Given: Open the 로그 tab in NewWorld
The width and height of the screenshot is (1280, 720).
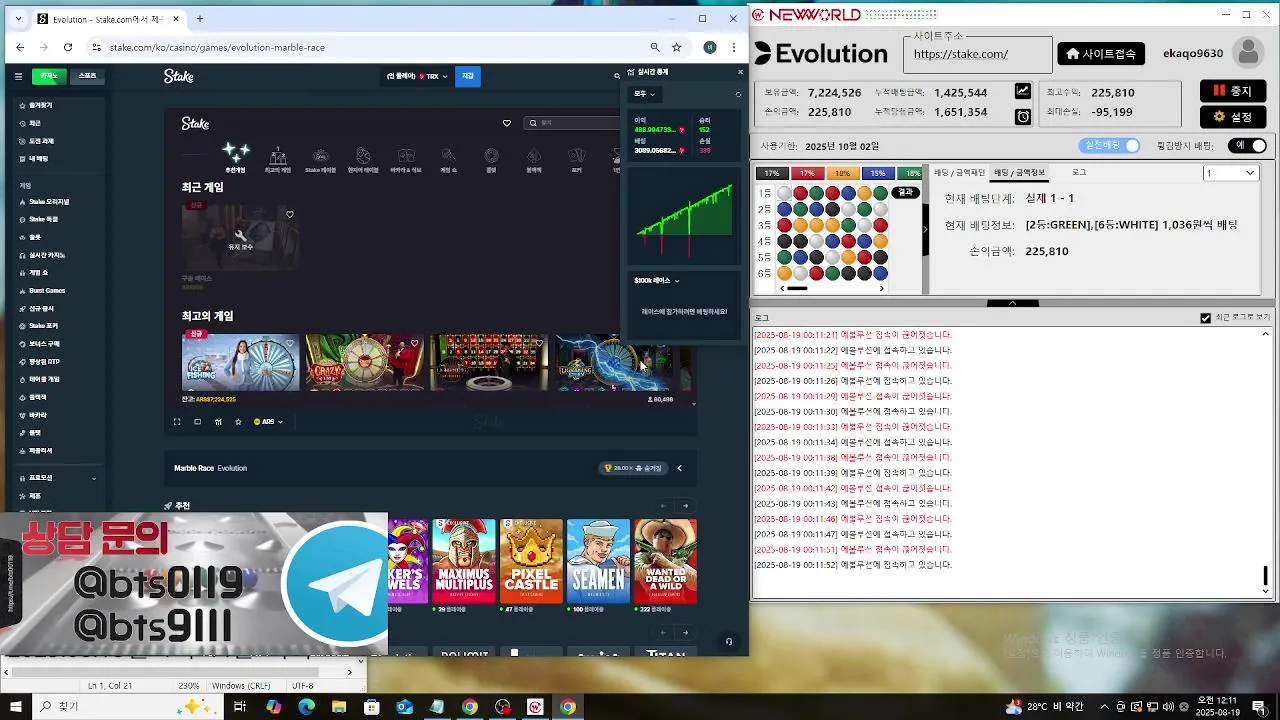Looking at the screenshot, I should (1079, 173).
